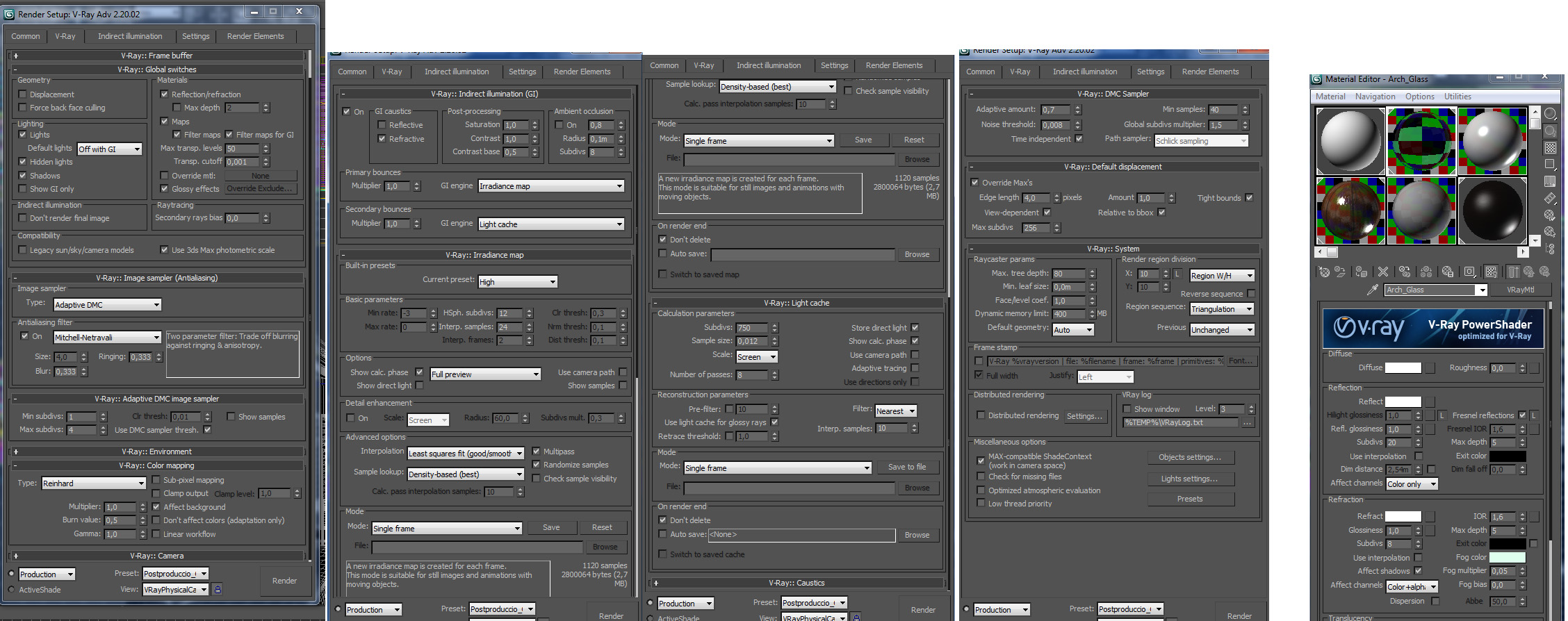Toggle the checkered Background icon for samples
The width and height of the screenshot is (1568, 621).
pyautogui.click(x=1550, y=147)
